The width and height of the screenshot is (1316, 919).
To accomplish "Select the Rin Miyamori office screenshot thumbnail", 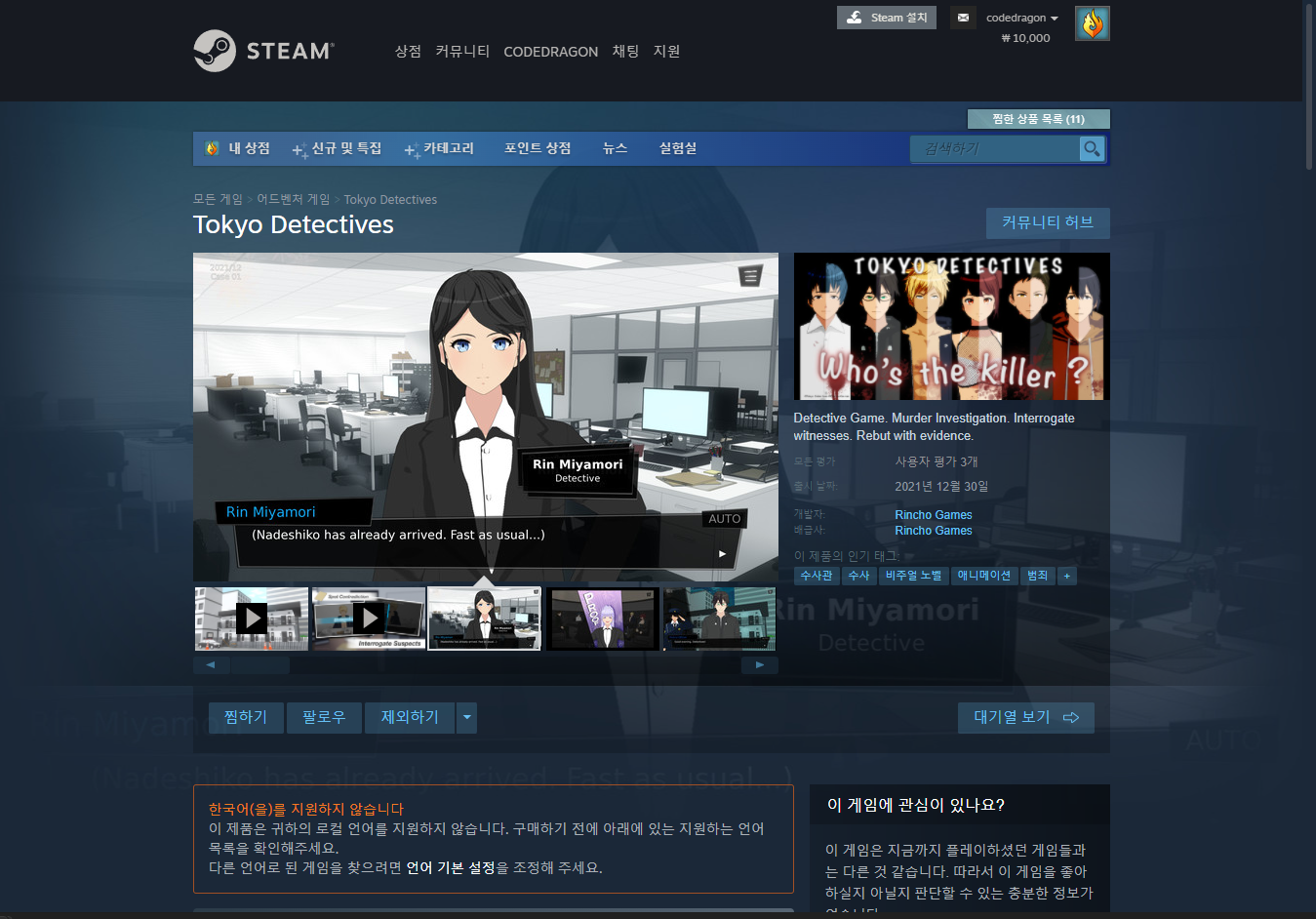I will tap(485, 618).
